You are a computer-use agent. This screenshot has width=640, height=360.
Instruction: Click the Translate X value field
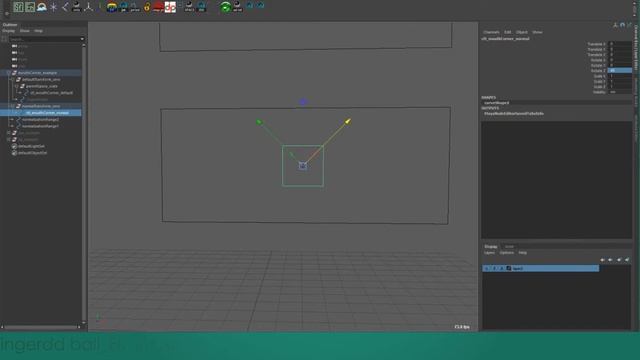tap(620, 44)
